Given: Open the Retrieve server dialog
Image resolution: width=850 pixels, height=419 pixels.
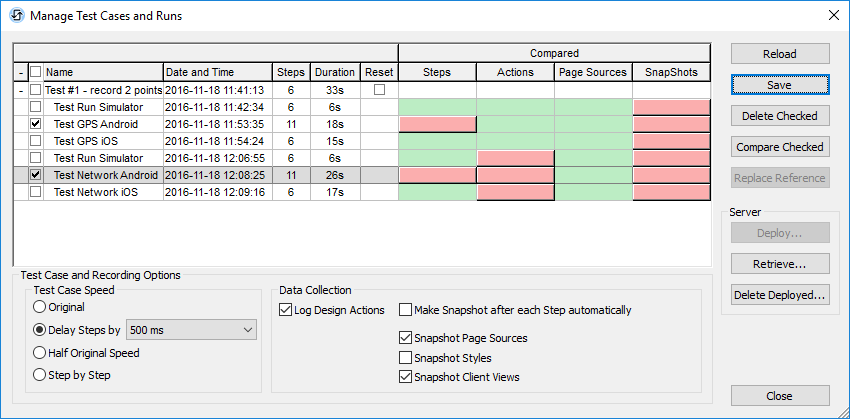Looking at the screenshot, I should click(780, 264).
